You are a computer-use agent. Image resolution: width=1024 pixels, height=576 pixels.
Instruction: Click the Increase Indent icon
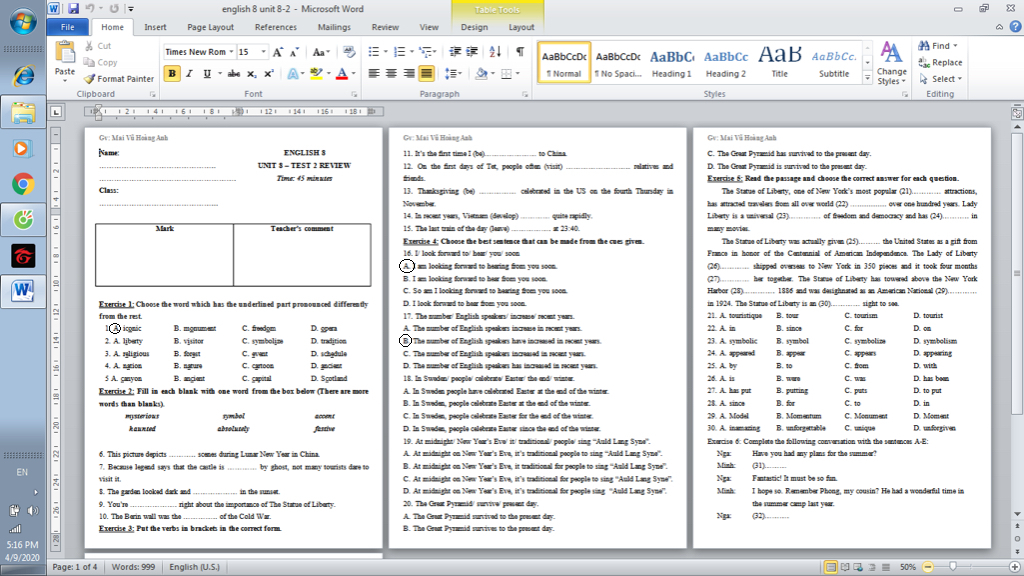coord(472,52)
